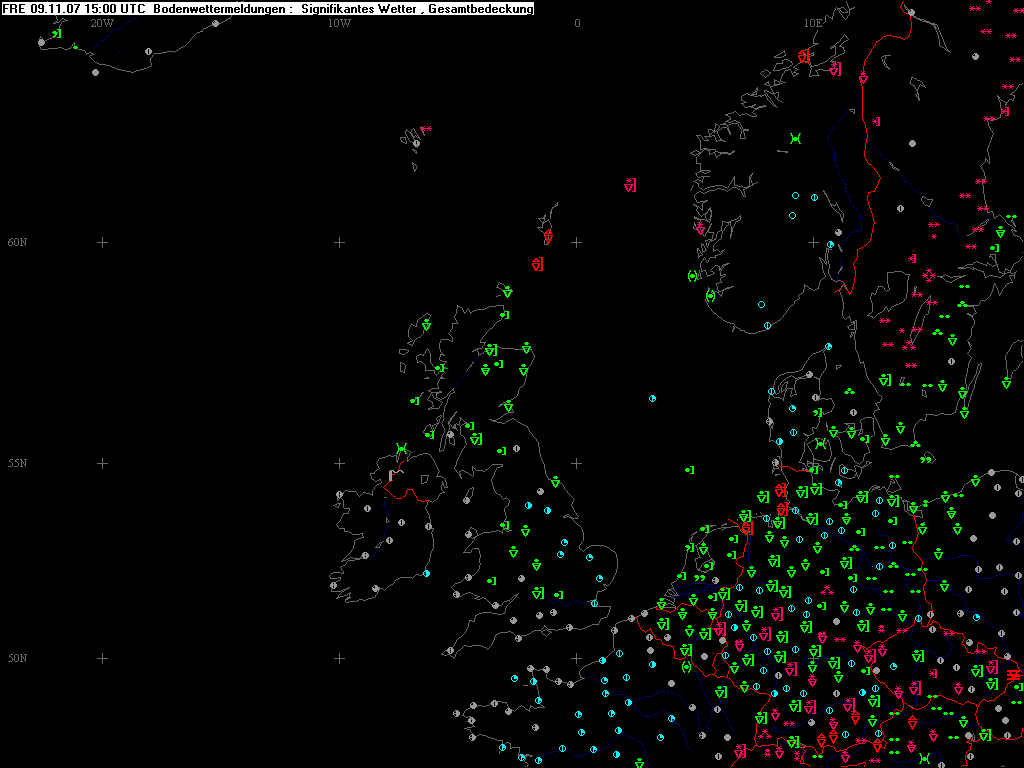Select the isolated green rain symbol east of England

coord(689,469)
